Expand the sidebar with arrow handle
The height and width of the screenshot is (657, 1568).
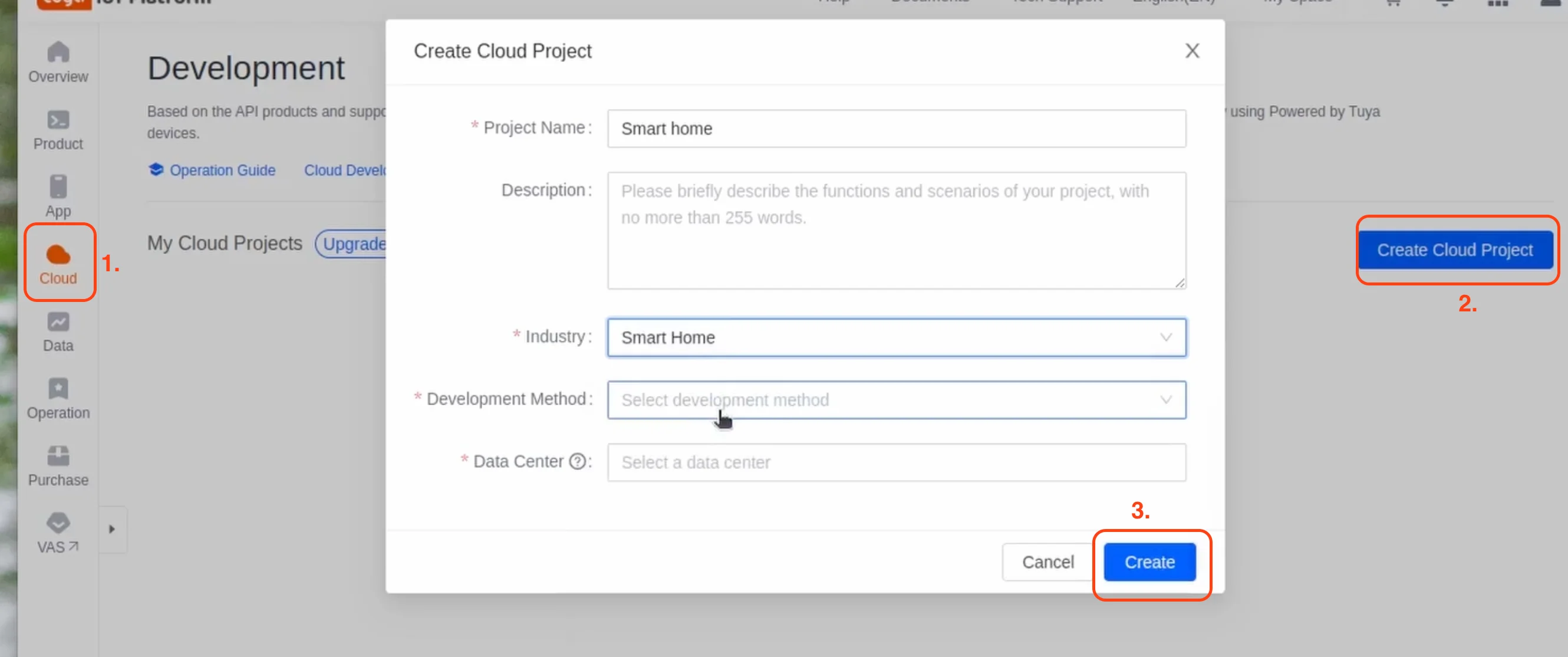point(112,529)
